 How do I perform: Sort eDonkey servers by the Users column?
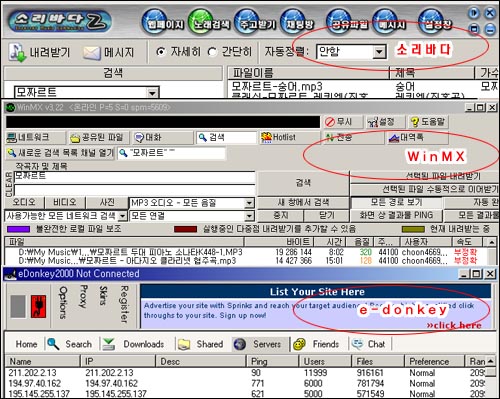[x=325, y=361]
